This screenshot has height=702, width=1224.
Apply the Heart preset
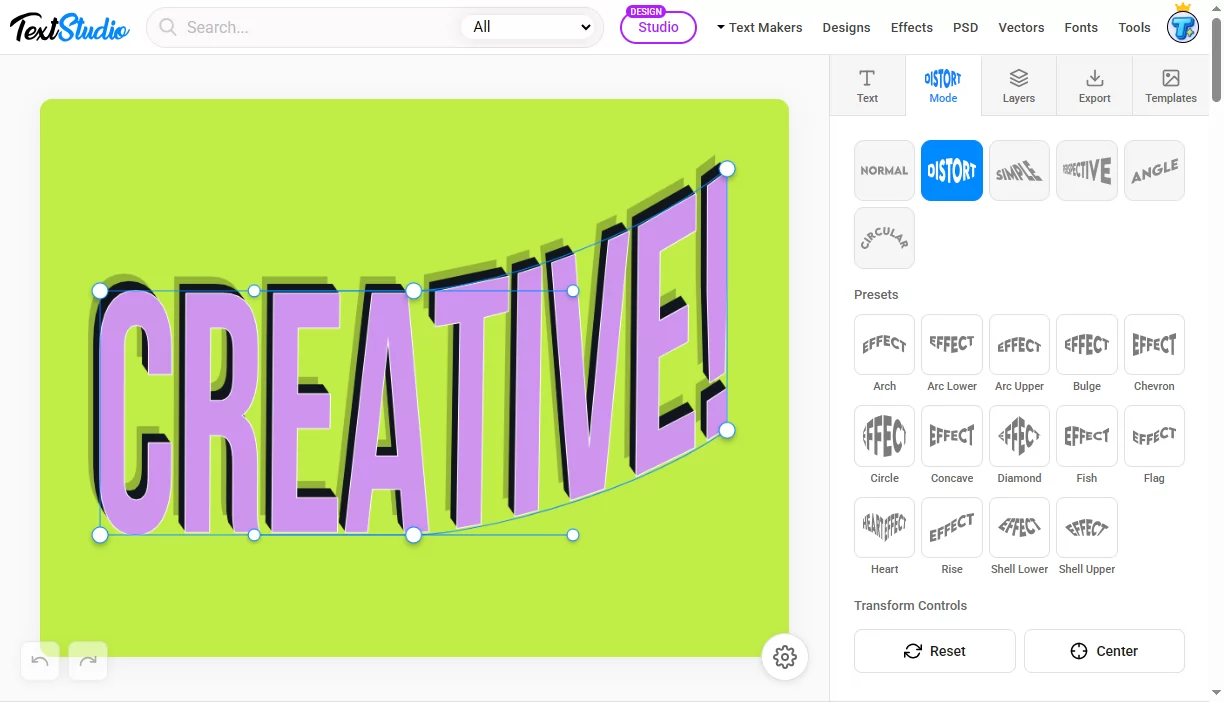(884, 527)
